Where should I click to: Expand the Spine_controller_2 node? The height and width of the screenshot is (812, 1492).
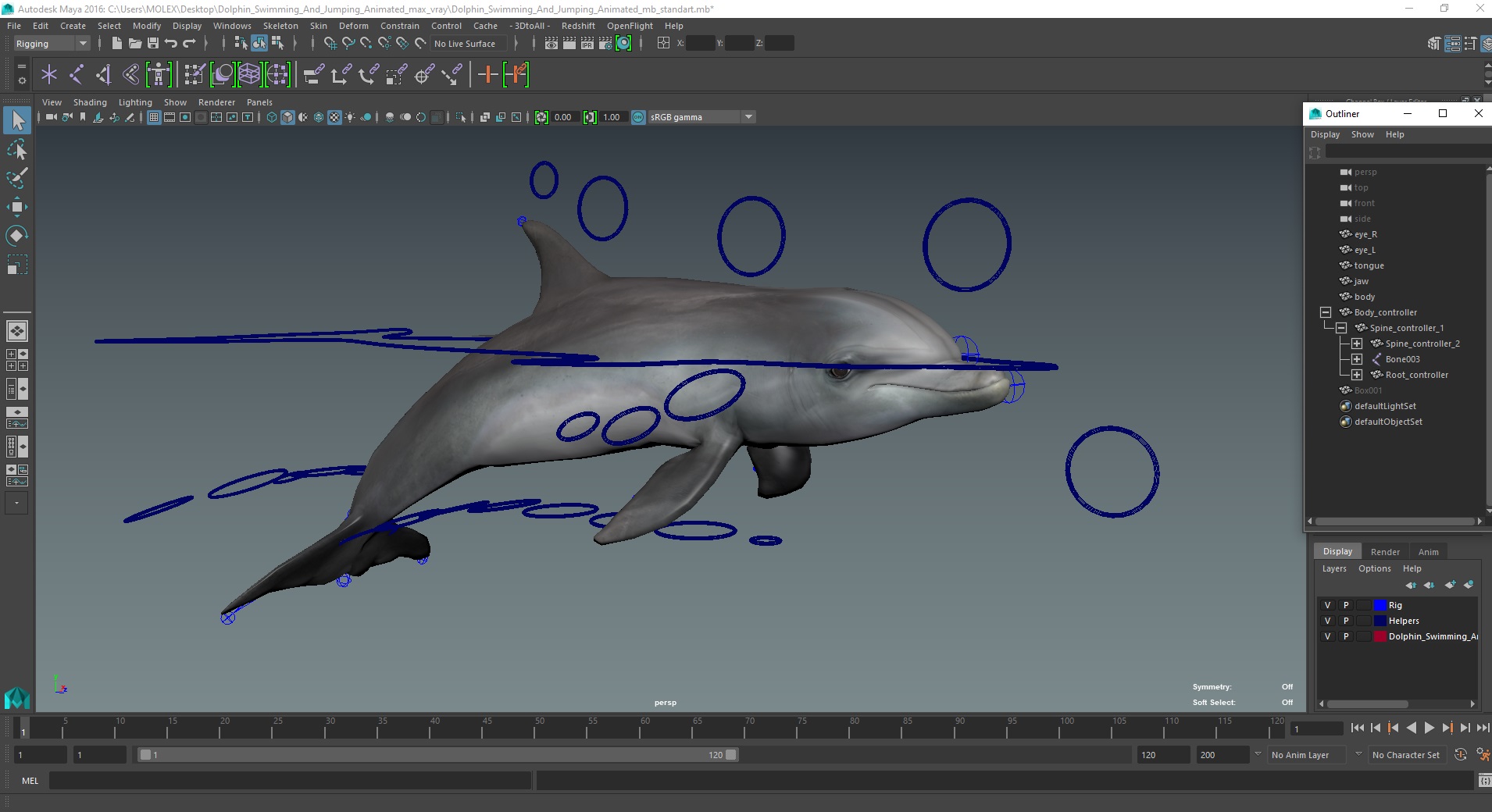pos(1357,344)
